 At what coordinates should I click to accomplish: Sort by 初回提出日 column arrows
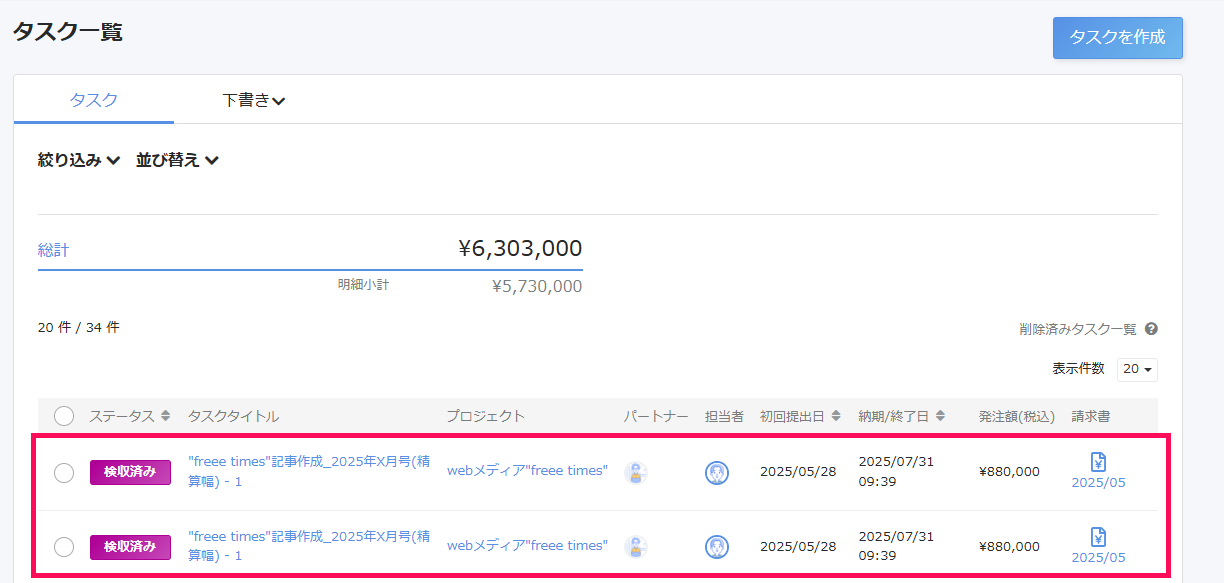[836, 416]
